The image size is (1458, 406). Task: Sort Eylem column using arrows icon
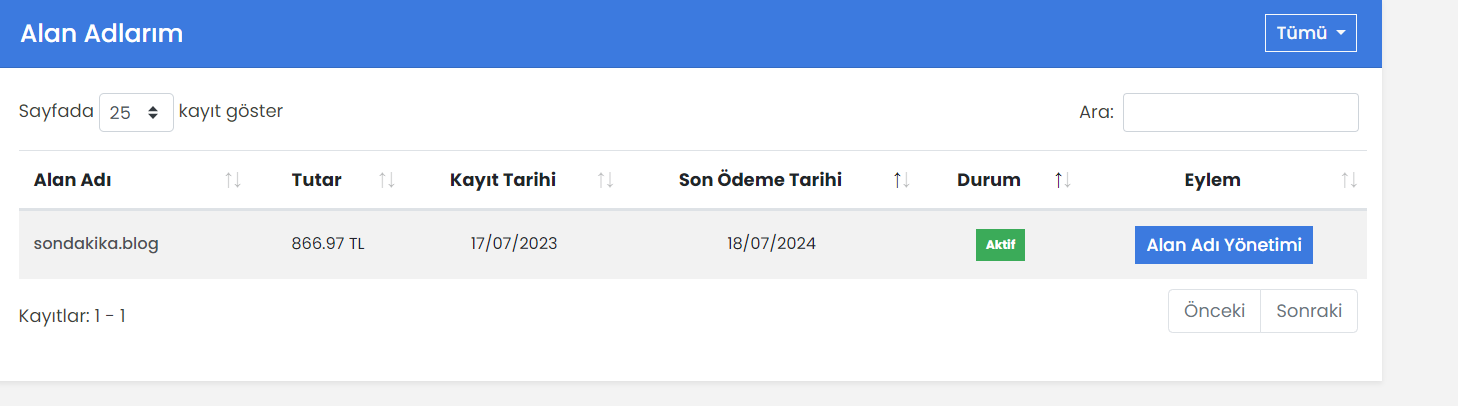1349,180
